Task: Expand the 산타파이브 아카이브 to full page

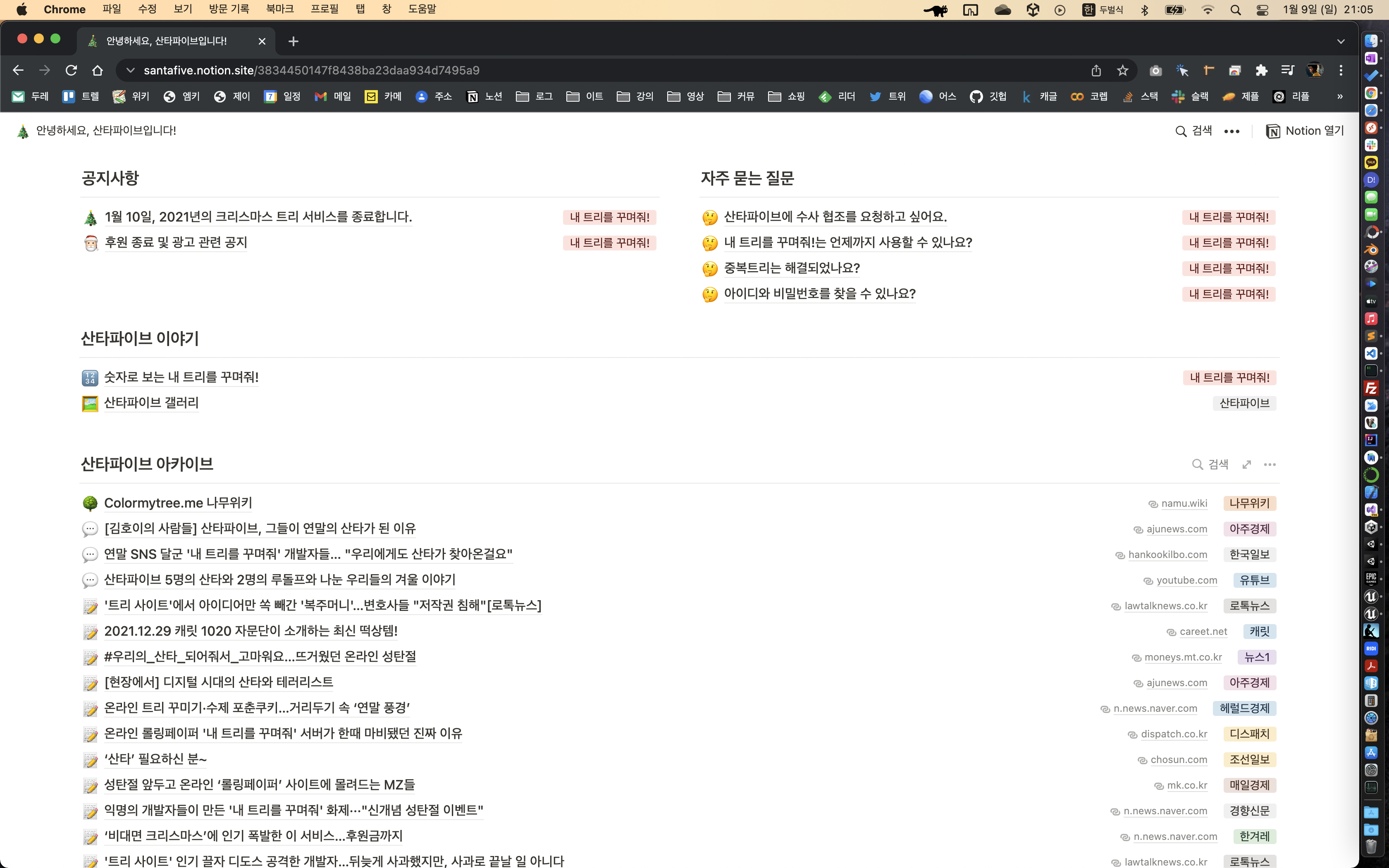Action: pos(1247,465)
